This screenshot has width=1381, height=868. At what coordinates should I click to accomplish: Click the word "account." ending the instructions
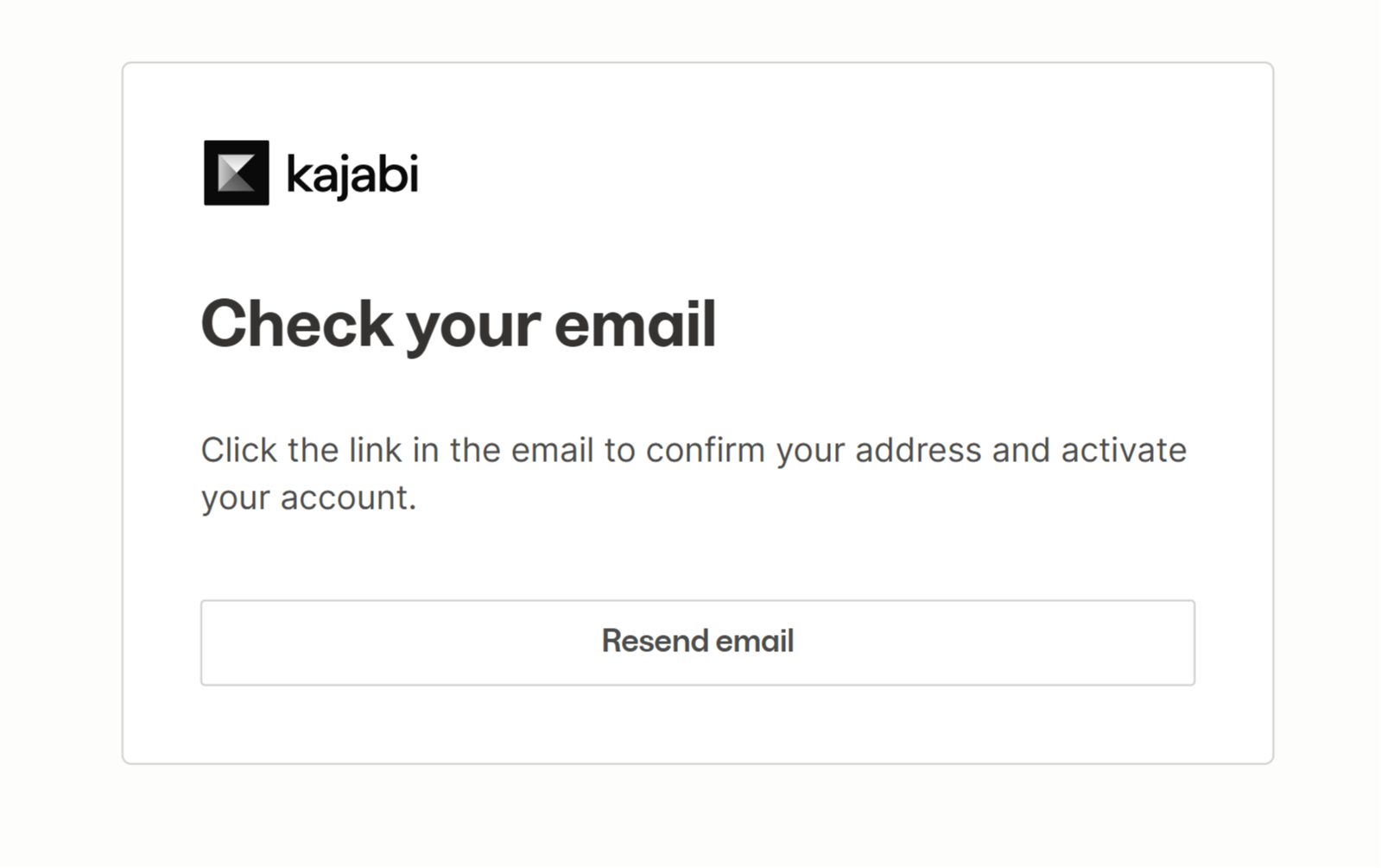pyautogui.click(x=348, y=497)
